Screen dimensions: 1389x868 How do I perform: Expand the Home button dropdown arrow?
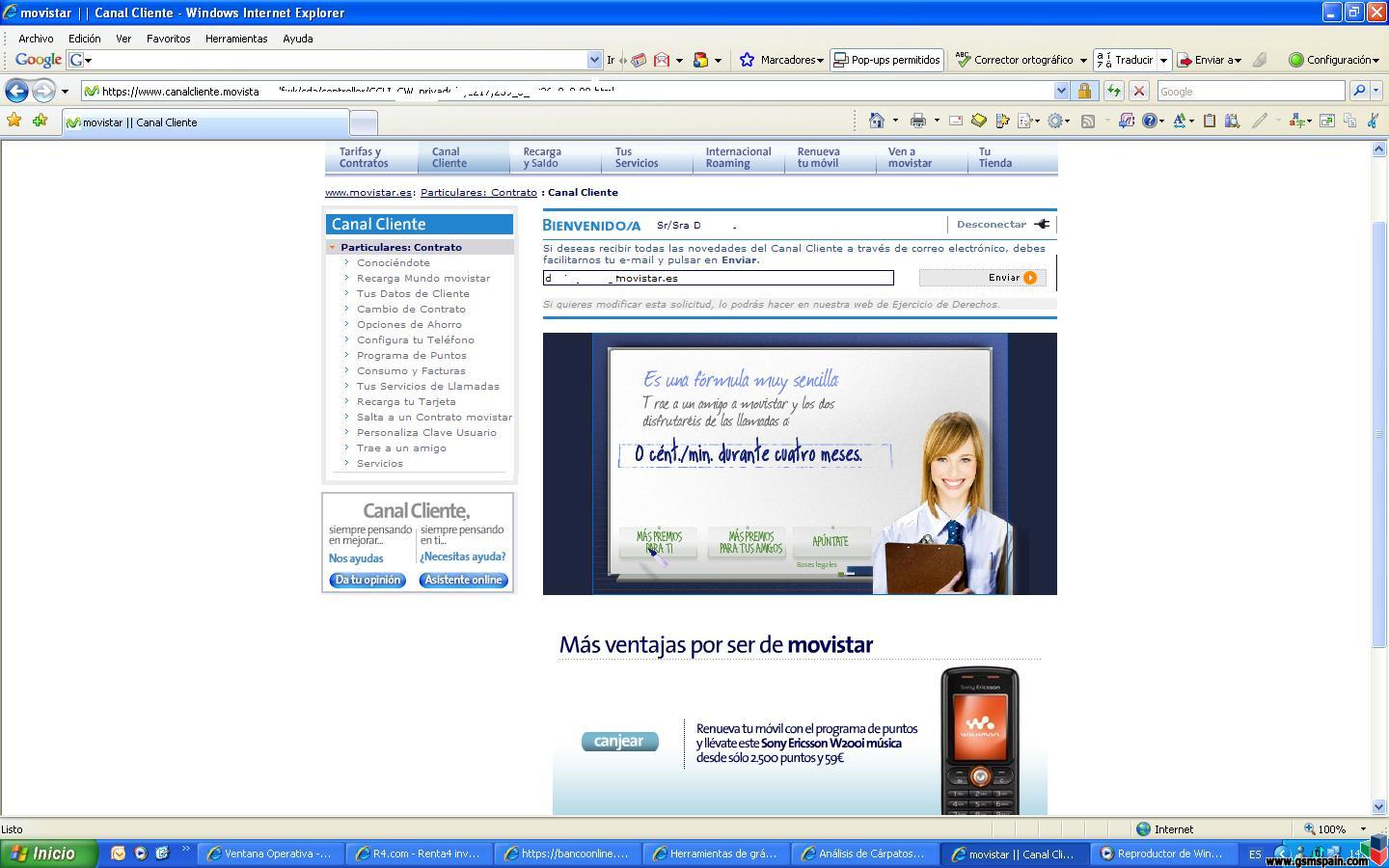coord(895,121)
